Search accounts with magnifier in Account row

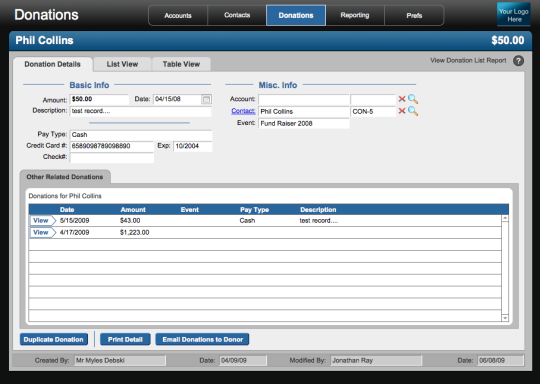point(413,99)
